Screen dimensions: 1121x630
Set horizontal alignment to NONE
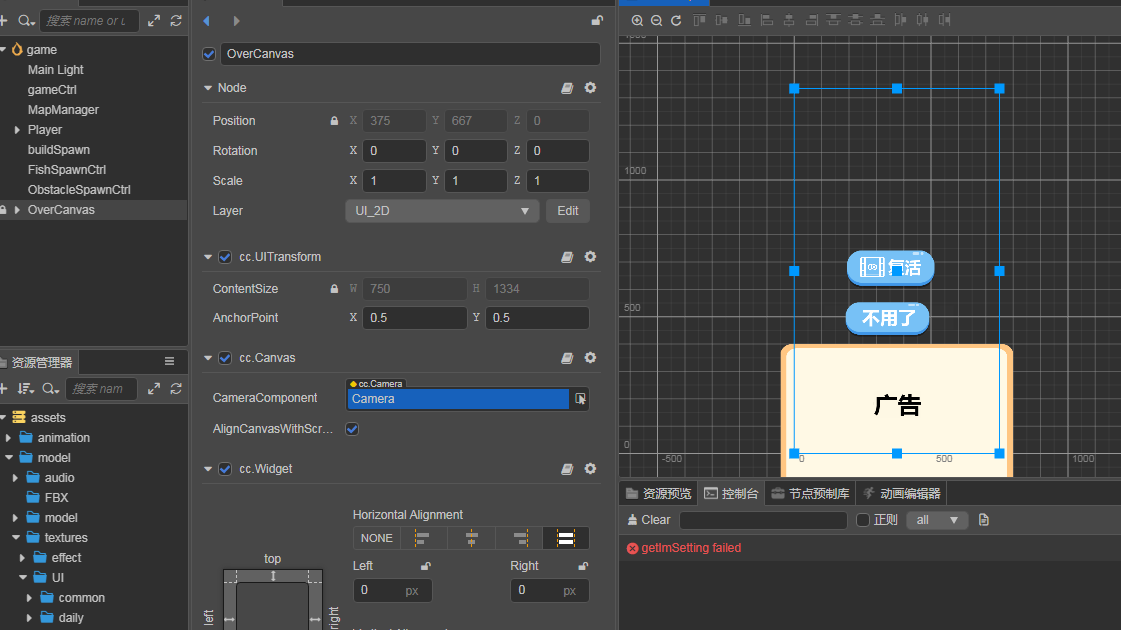point(377,538)
